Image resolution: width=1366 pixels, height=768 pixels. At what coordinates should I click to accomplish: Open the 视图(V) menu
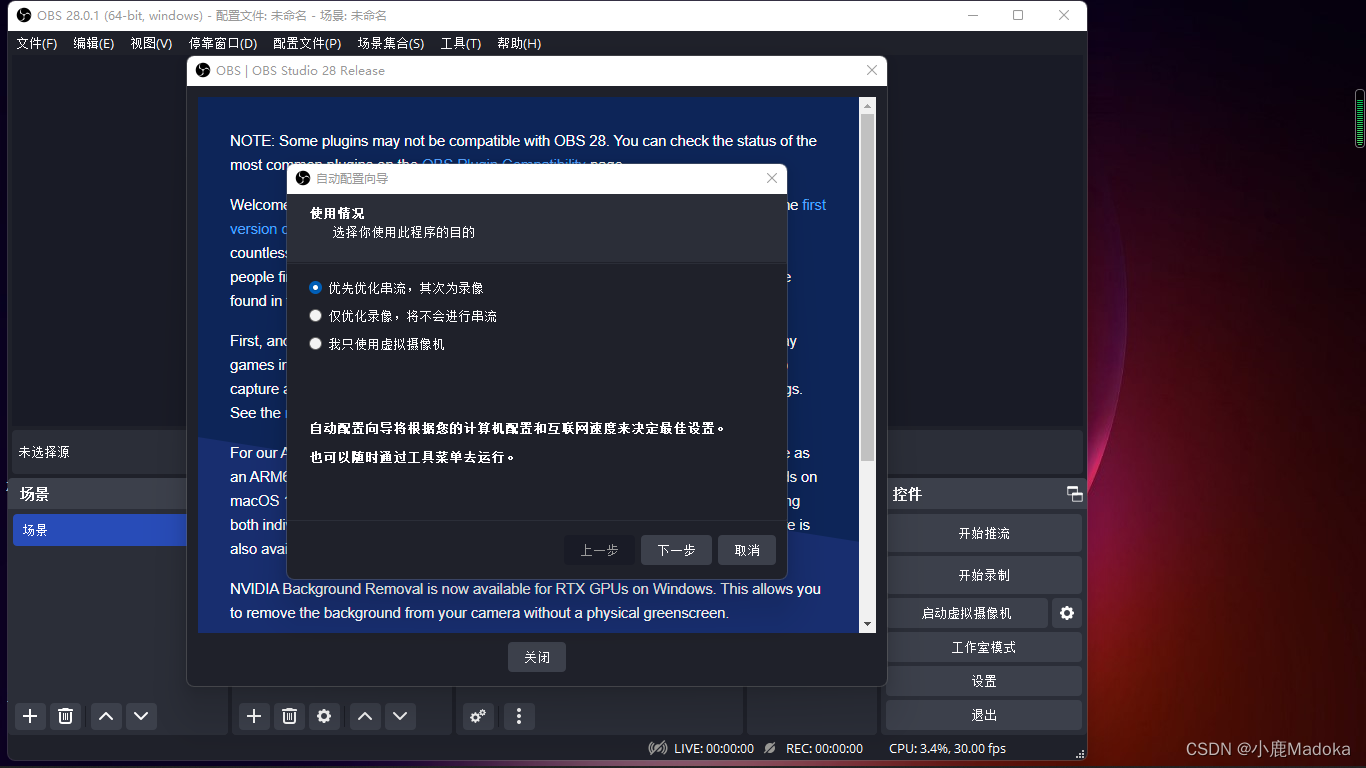pyautogui.click(x=151, y=44)
